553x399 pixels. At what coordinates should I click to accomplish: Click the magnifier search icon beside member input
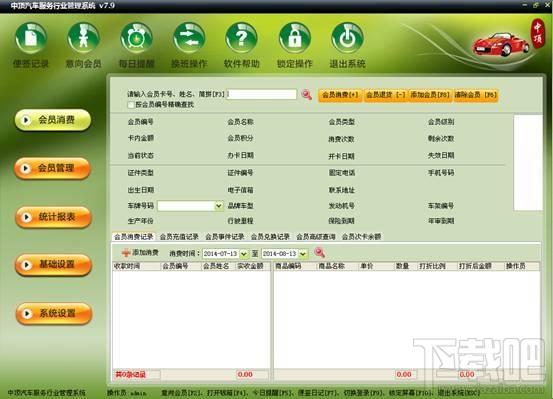(307, 95)
